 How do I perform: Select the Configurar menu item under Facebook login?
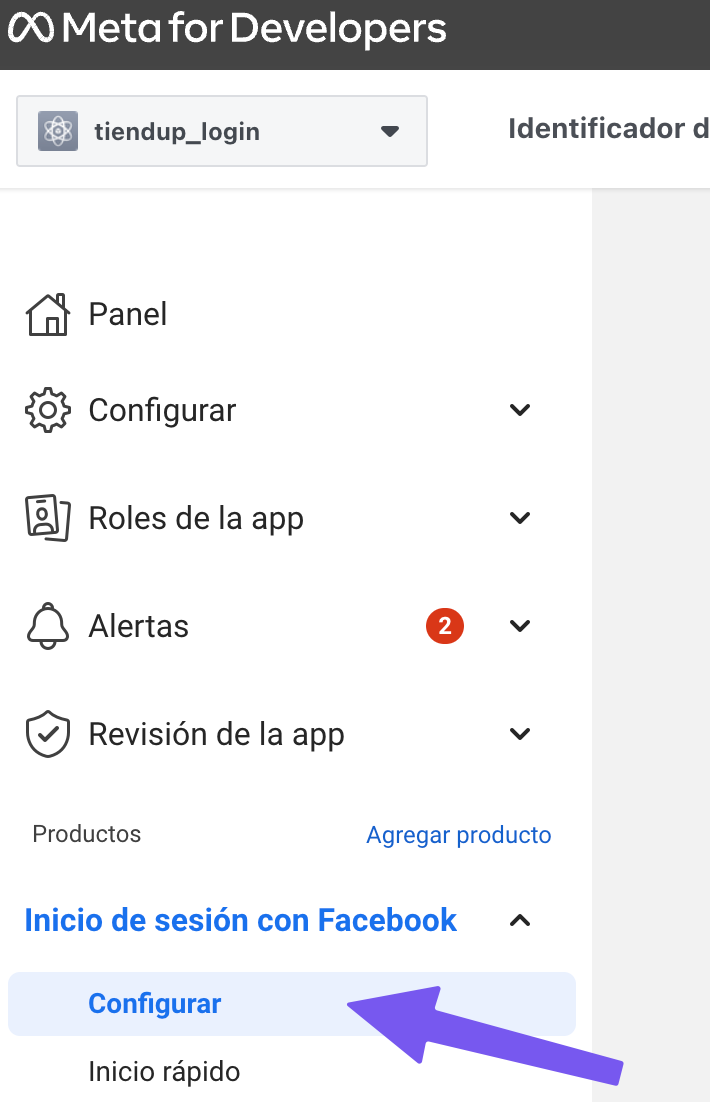point(154,1003)
